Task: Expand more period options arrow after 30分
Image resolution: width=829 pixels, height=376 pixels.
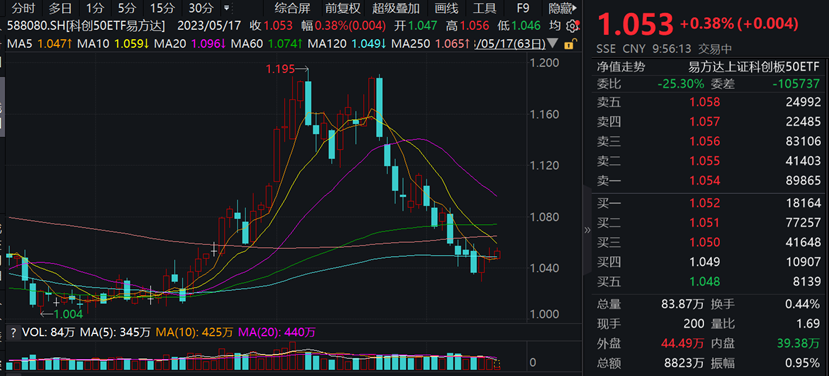Action: coord(227,8)
